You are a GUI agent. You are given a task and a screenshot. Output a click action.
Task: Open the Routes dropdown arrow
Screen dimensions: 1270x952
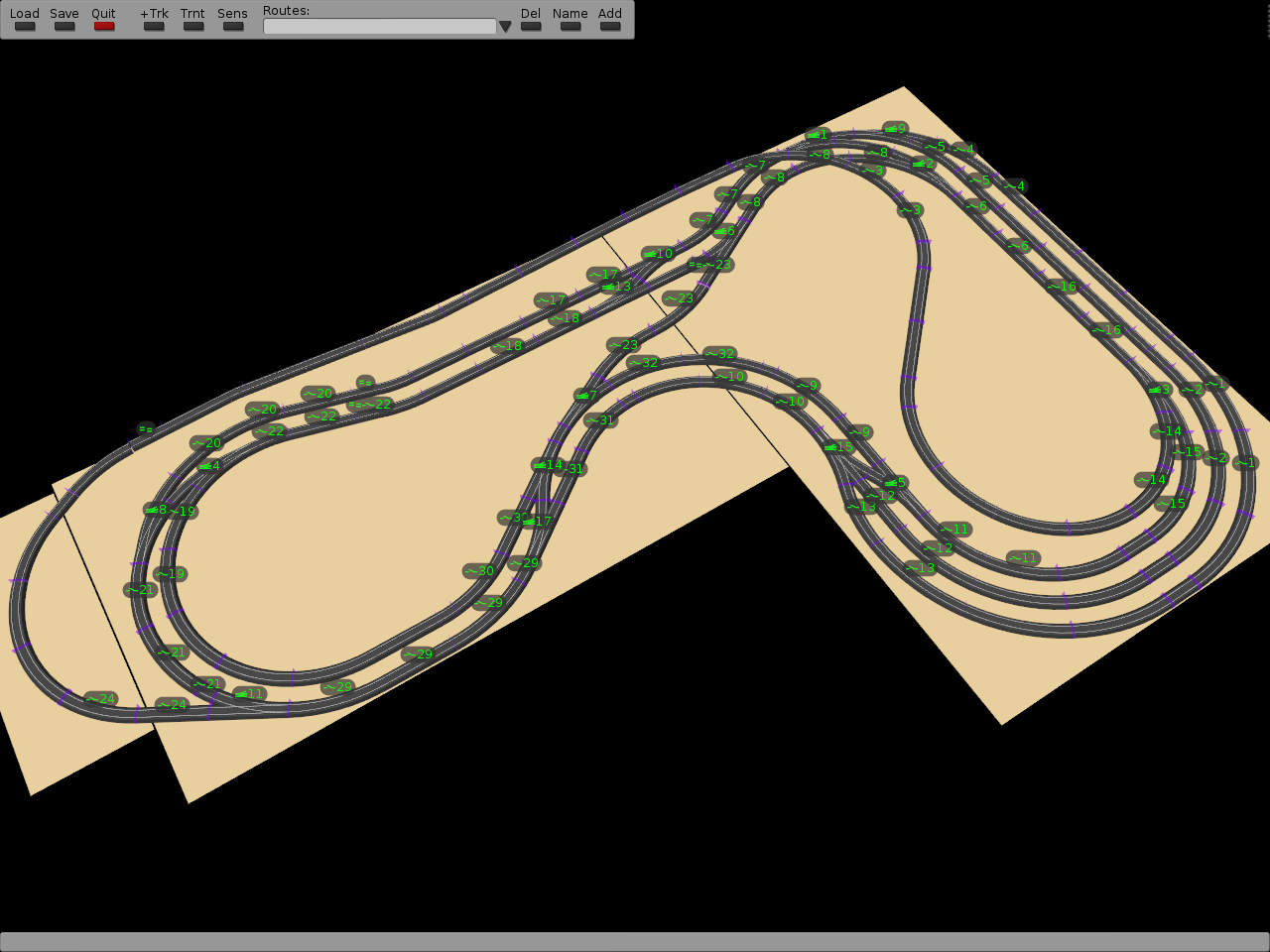pyautogui.click(x=505, y=27)
